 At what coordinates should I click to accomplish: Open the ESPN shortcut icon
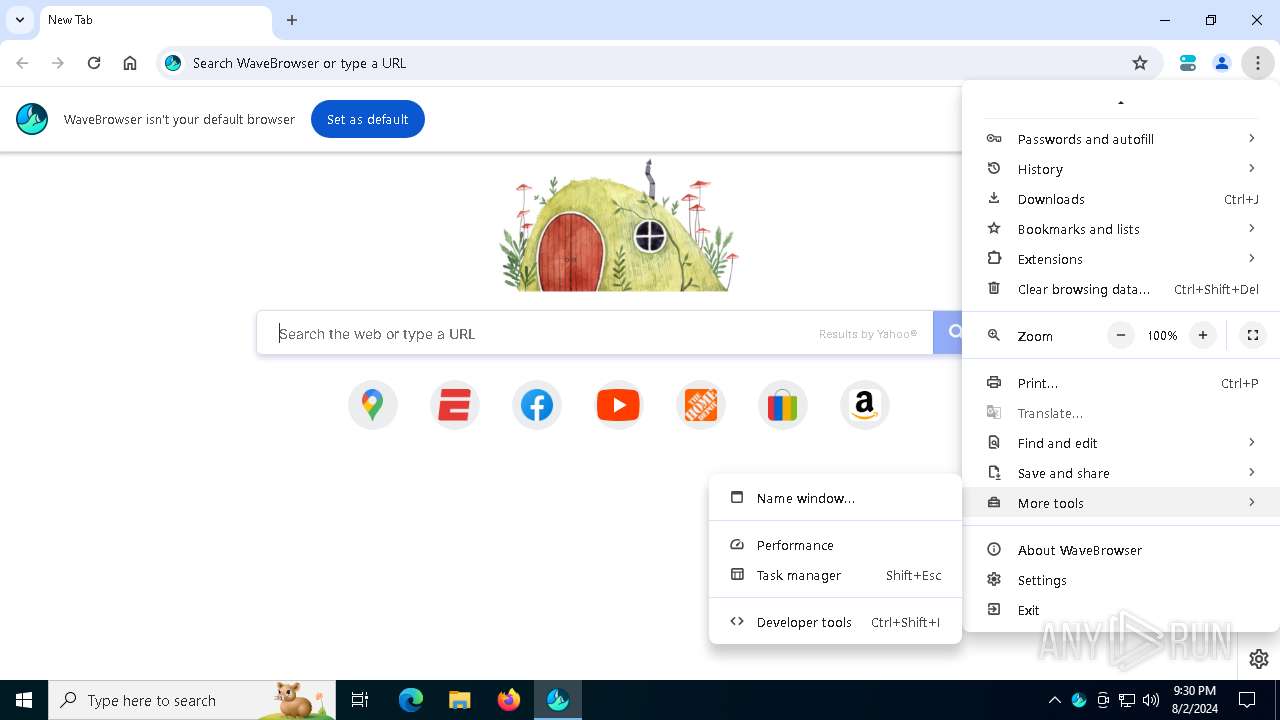pos(455,405)
